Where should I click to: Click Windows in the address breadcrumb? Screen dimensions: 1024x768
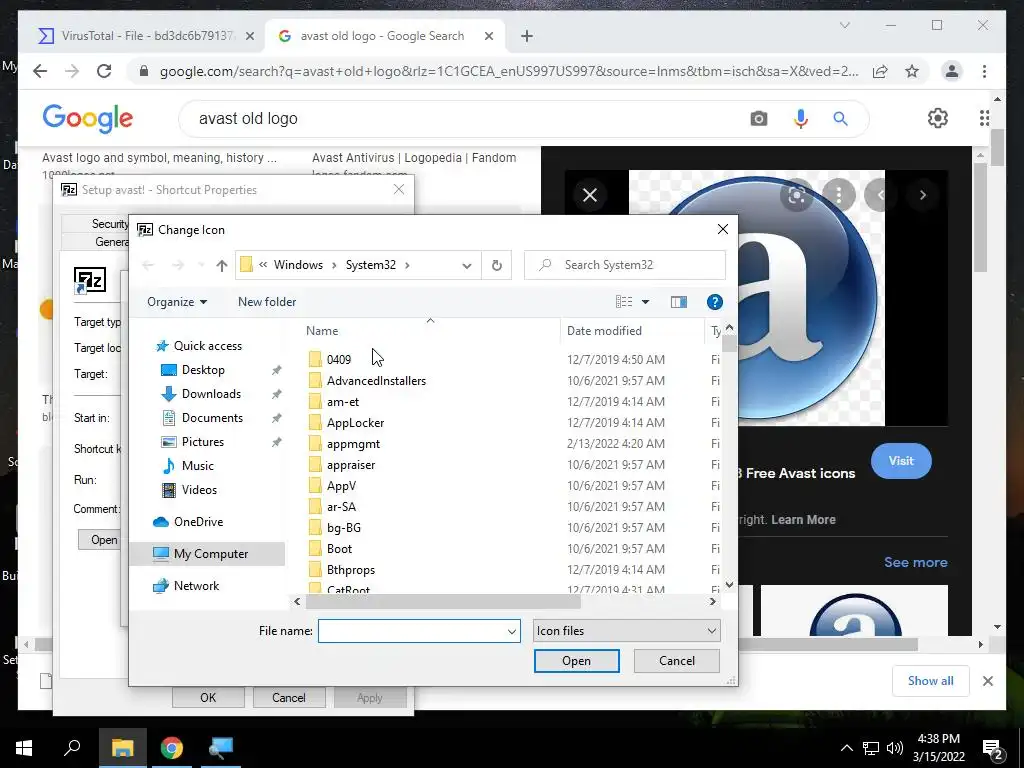pyautogui.click(x=298, y=265)
